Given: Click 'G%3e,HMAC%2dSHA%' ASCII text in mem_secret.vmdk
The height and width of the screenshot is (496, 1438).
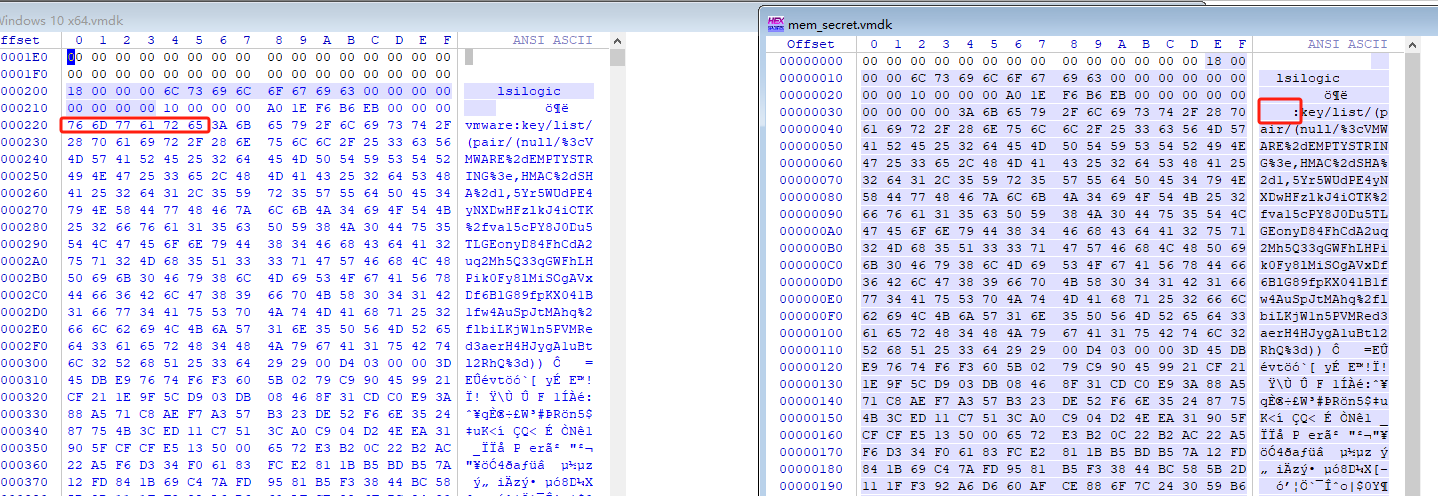Looking at the screenshot, I should (x=1323, y=163).
